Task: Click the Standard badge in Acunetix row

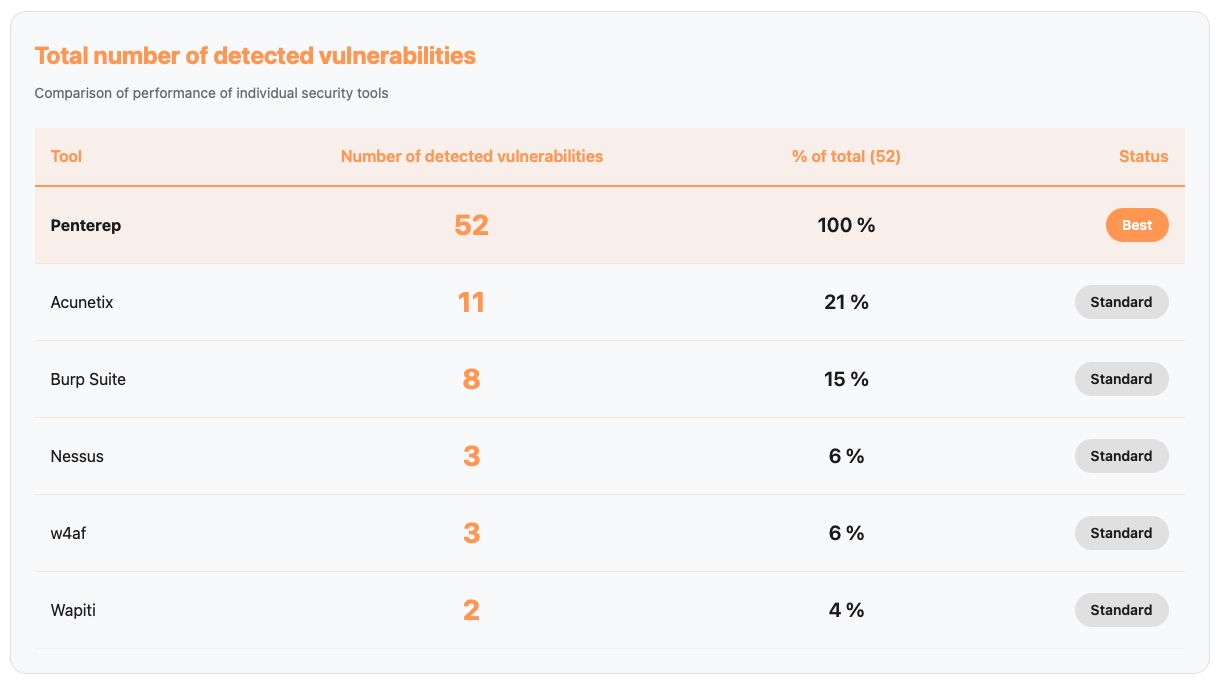Action: point(1121,302)
